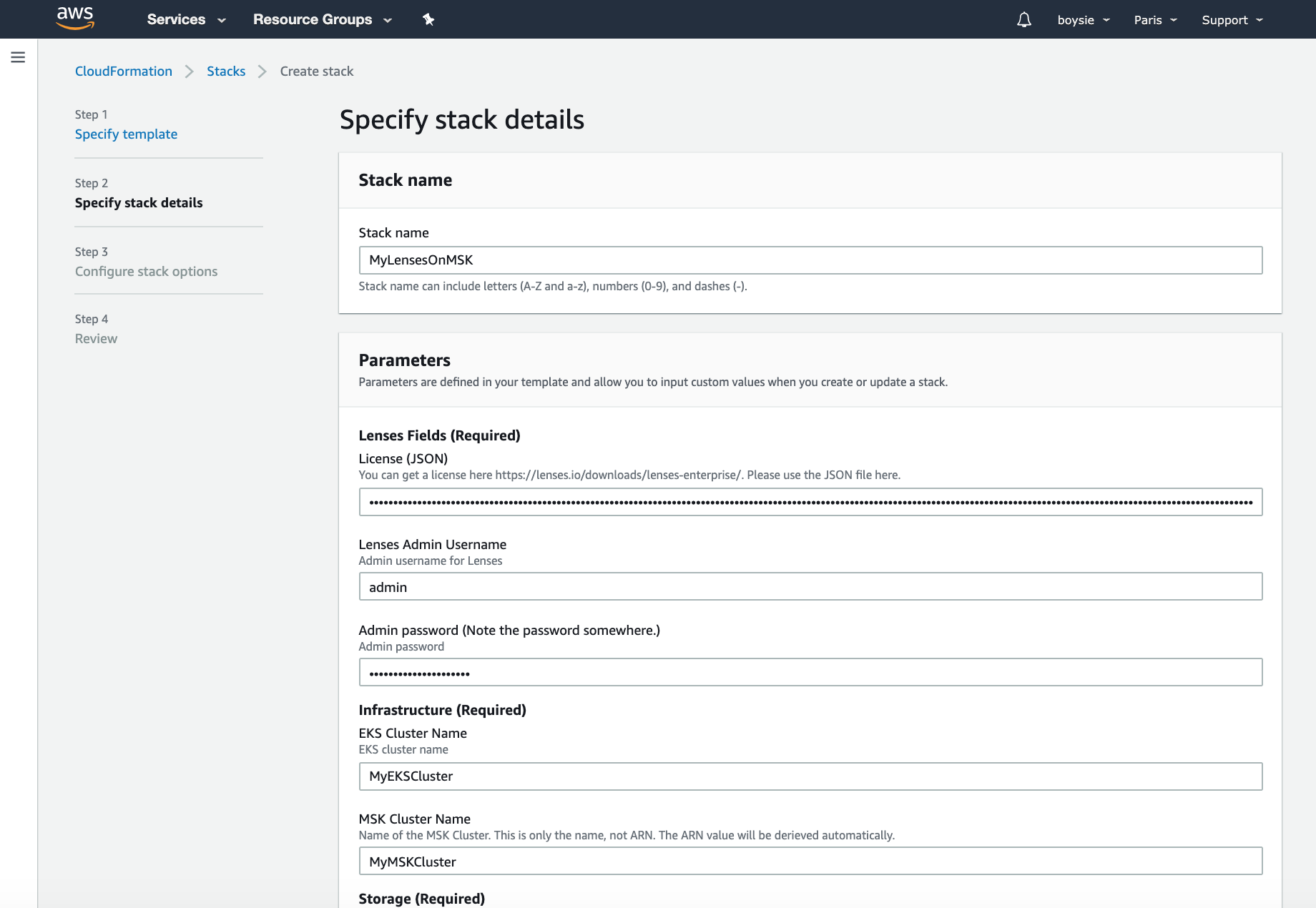
Task: Click the License (JSON) input field
Action: coord(810,502)
